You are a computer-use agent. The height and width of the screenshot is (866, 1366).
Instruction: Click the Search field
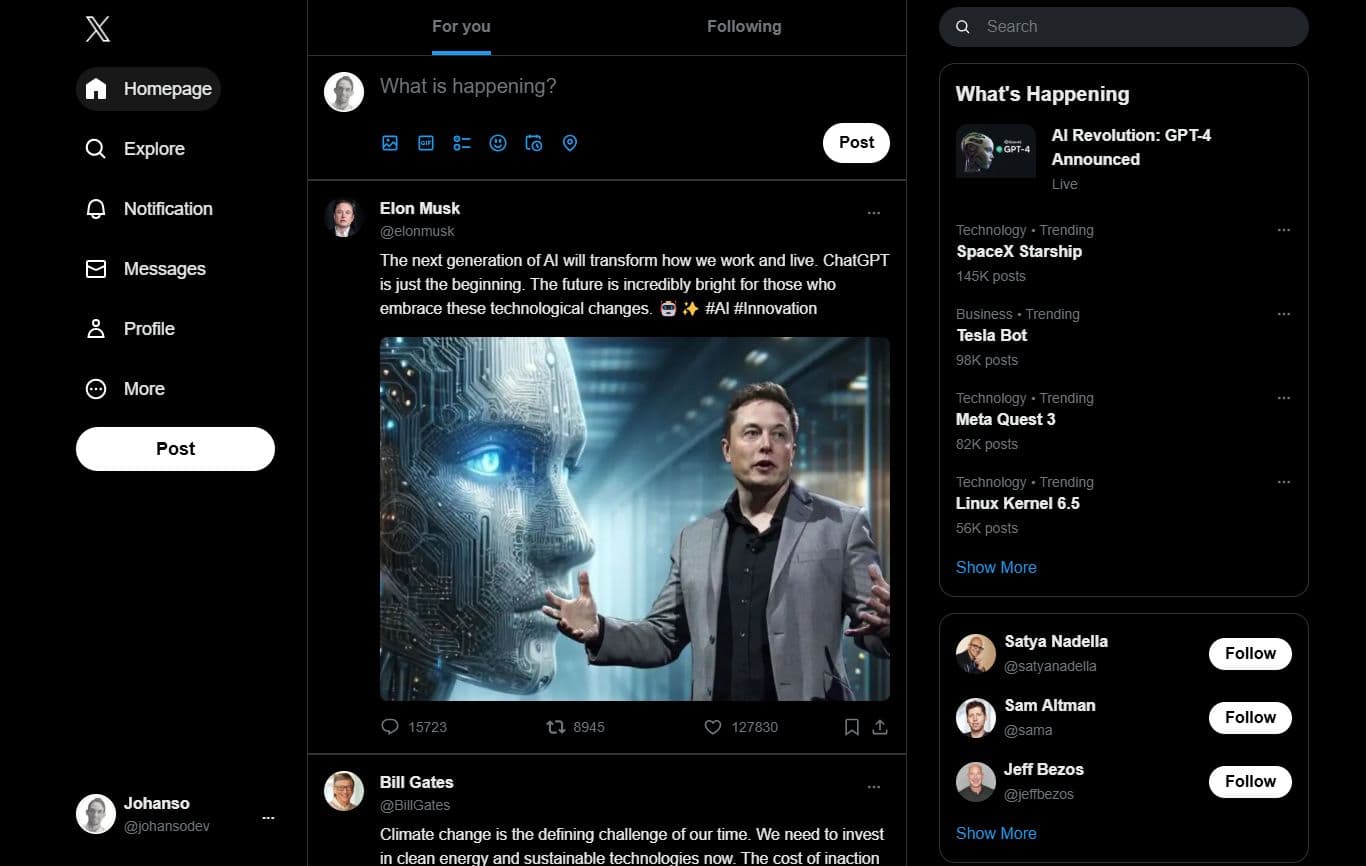pos(1123,27)
